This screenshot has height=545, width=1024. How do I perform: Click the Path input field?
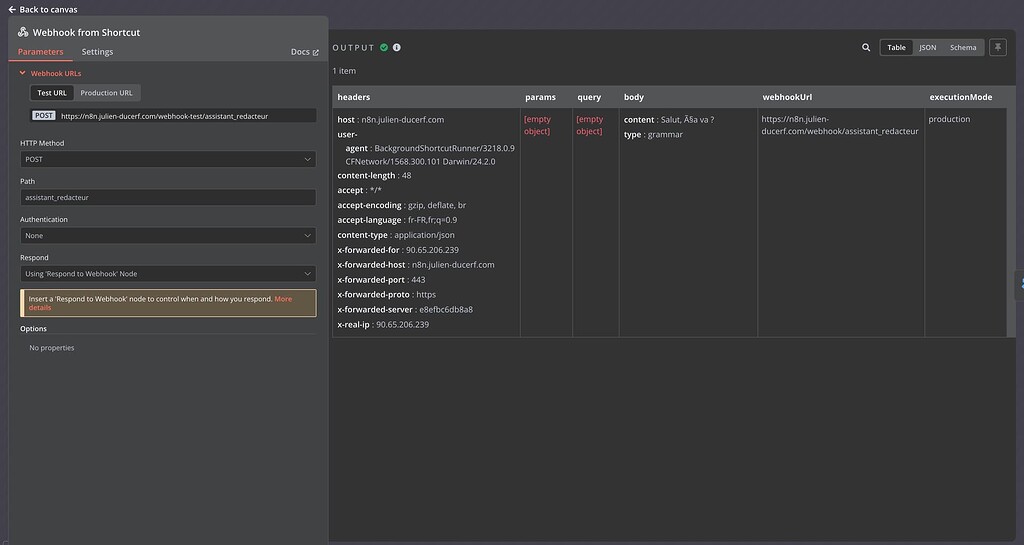point(168,197)
